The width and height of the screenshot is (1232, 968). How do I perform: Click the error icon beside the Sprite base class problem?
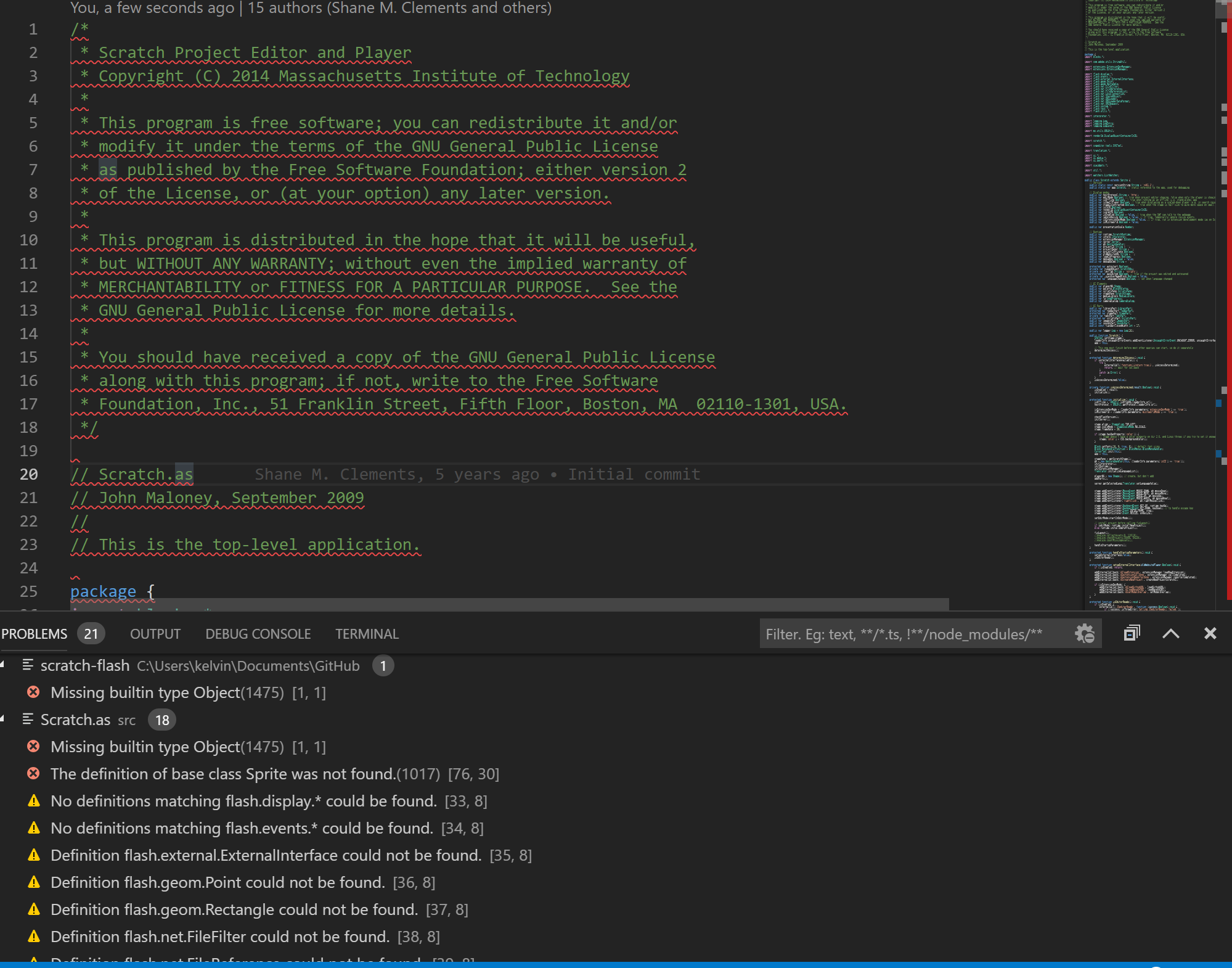tap(34, 774)
